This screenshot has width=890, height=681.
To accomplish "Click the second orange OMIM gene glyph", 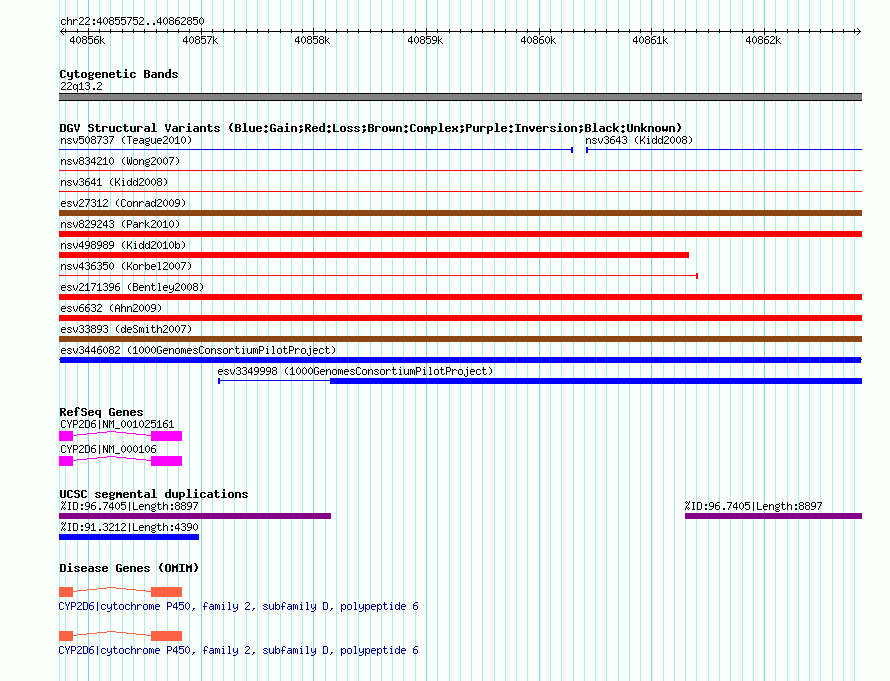I will pyautogui.click(x=120, y=635).
